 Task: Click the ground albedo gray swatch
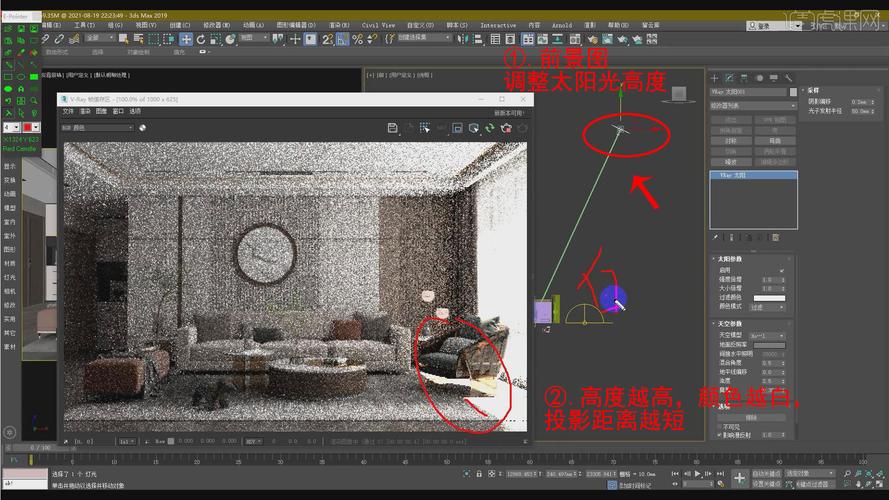[769, 345]
